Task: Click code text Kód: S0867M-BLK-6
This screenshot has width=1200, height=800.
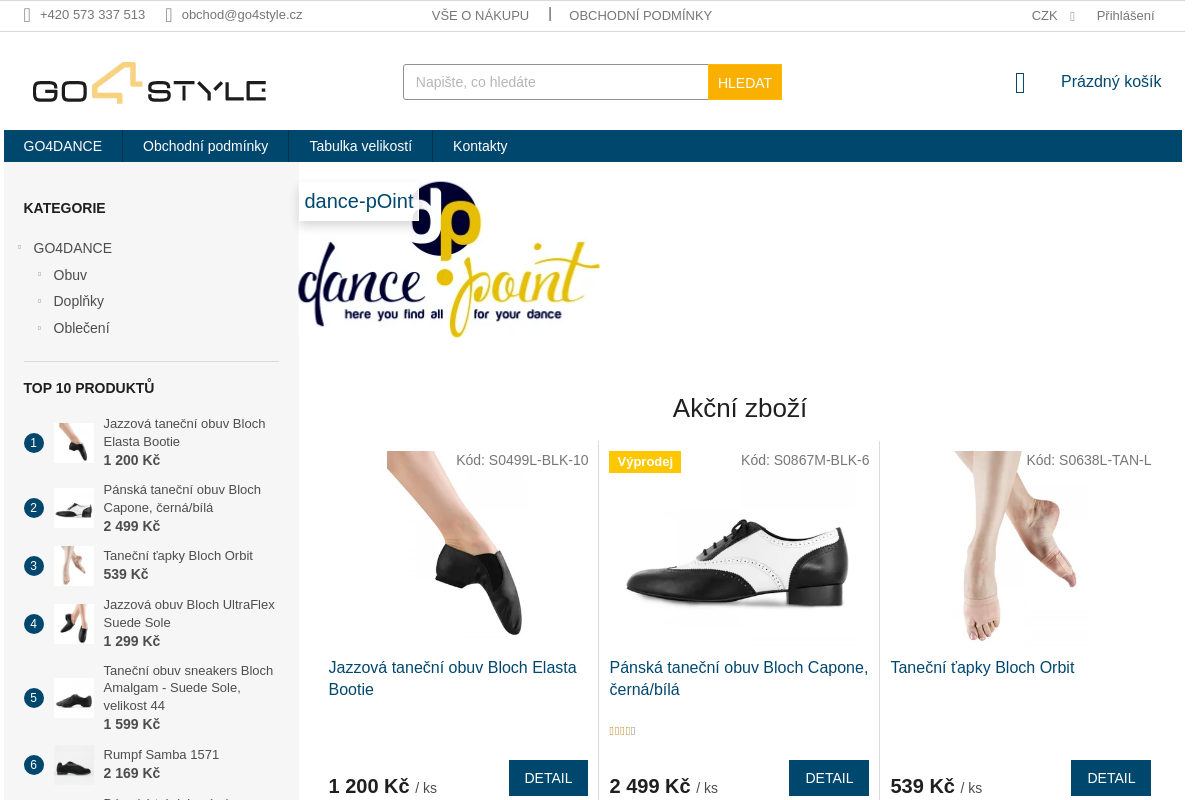Action: (x=805, y=460)
